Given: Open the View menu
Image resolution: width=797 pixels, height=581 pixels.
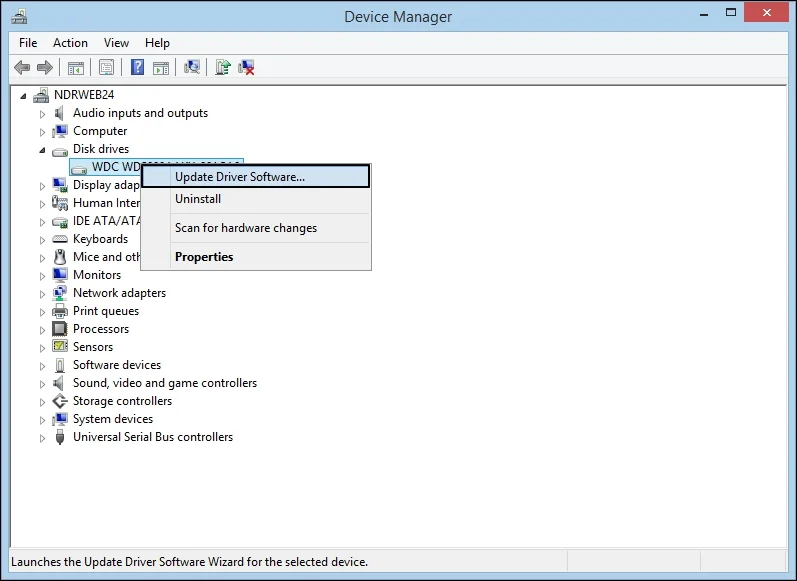Looking at the screenshot, I should pyautogui.click(x=116, y=43).
